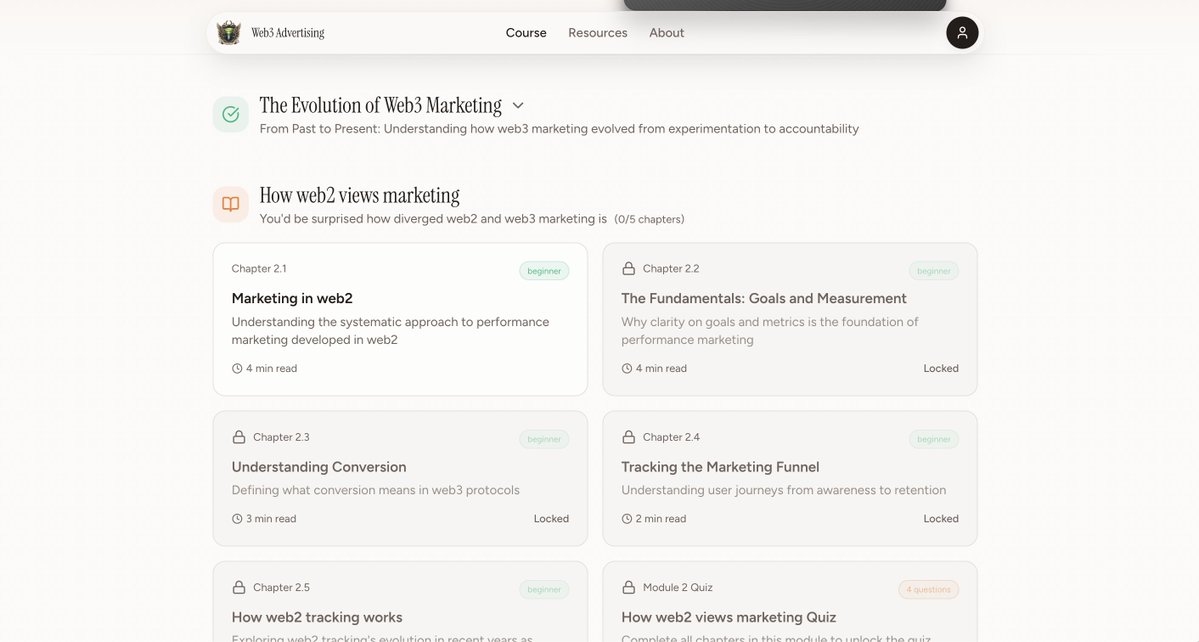Click the beginner badge on Chapter 2.1
The width and height of the screenshot is (1199, 642).
click(544, 271)
